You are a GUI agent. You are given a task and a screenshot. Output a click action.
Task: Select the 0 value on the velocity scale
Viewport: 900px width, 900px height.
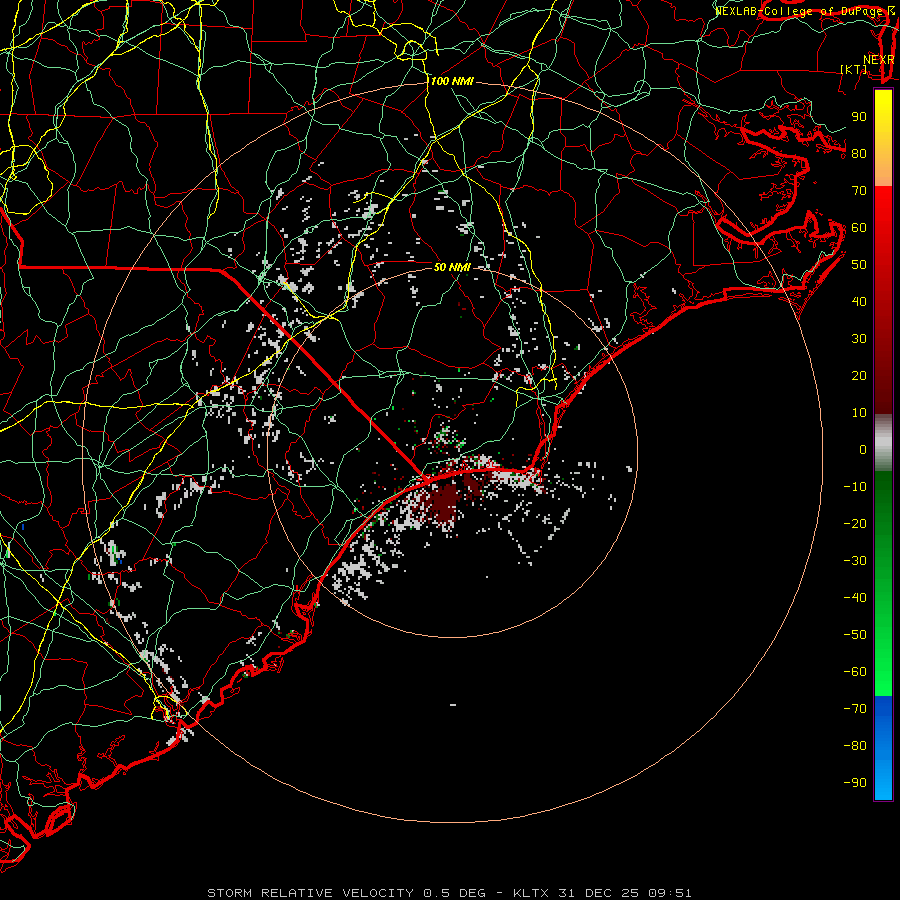[x=863, y=450]
